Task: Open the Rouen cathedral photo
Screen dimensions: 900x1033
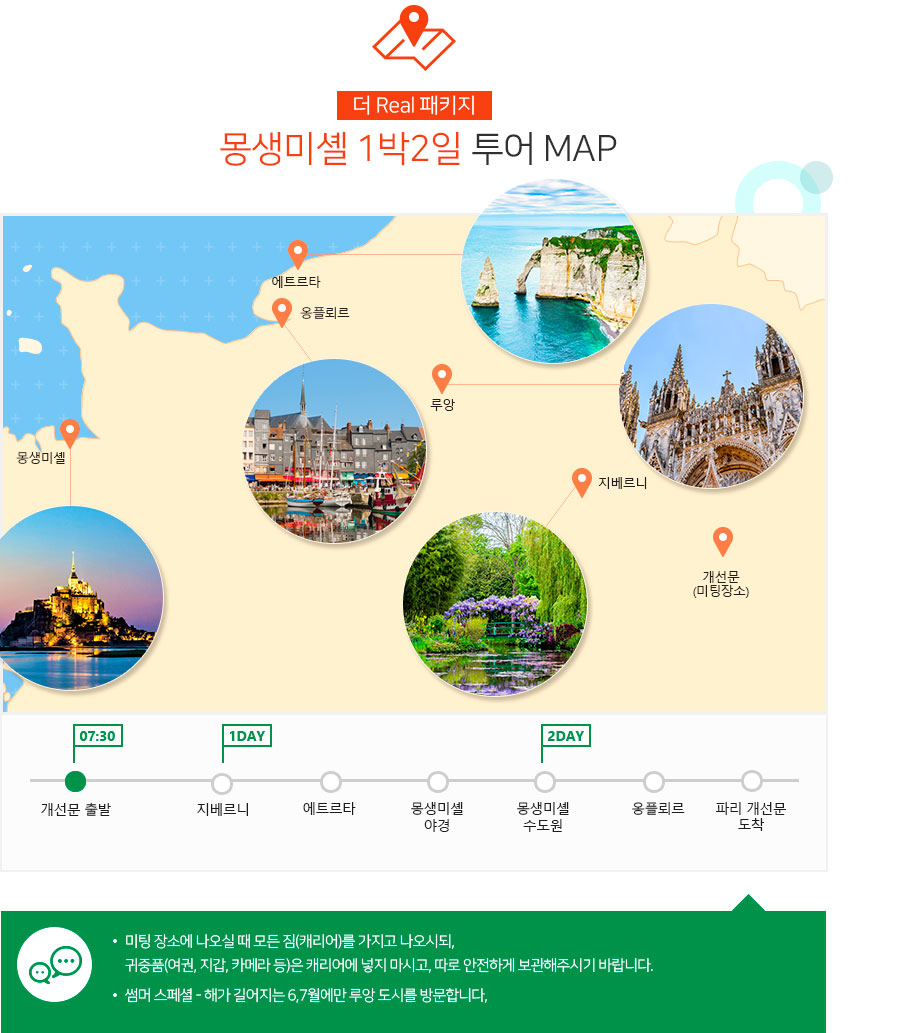Action: point(712,396)
